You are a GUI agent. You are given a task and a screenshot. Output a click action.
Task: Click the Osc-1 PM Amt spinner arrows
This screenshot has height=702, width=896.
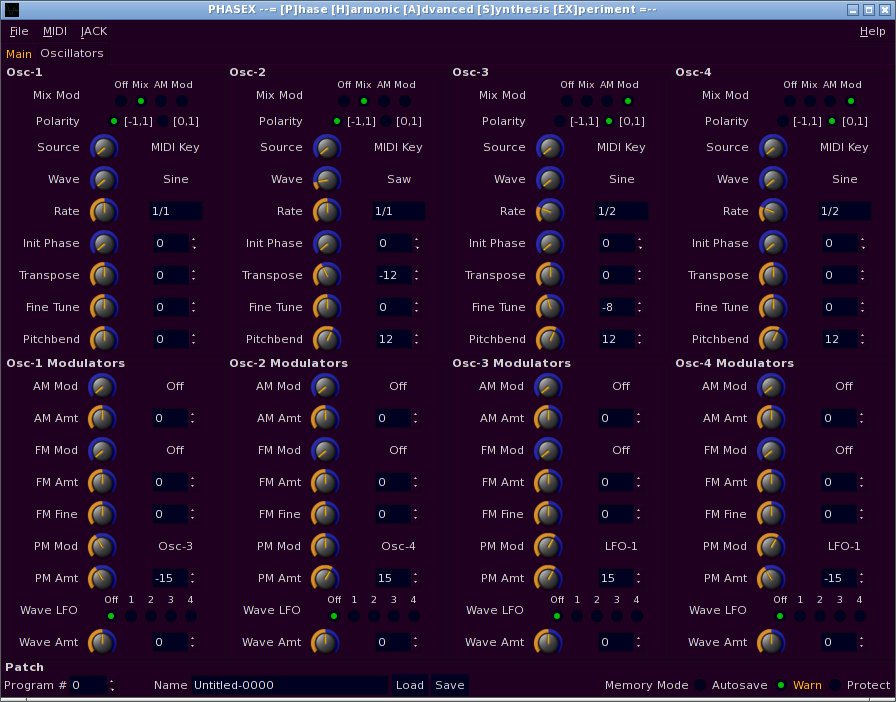[193, 579]
